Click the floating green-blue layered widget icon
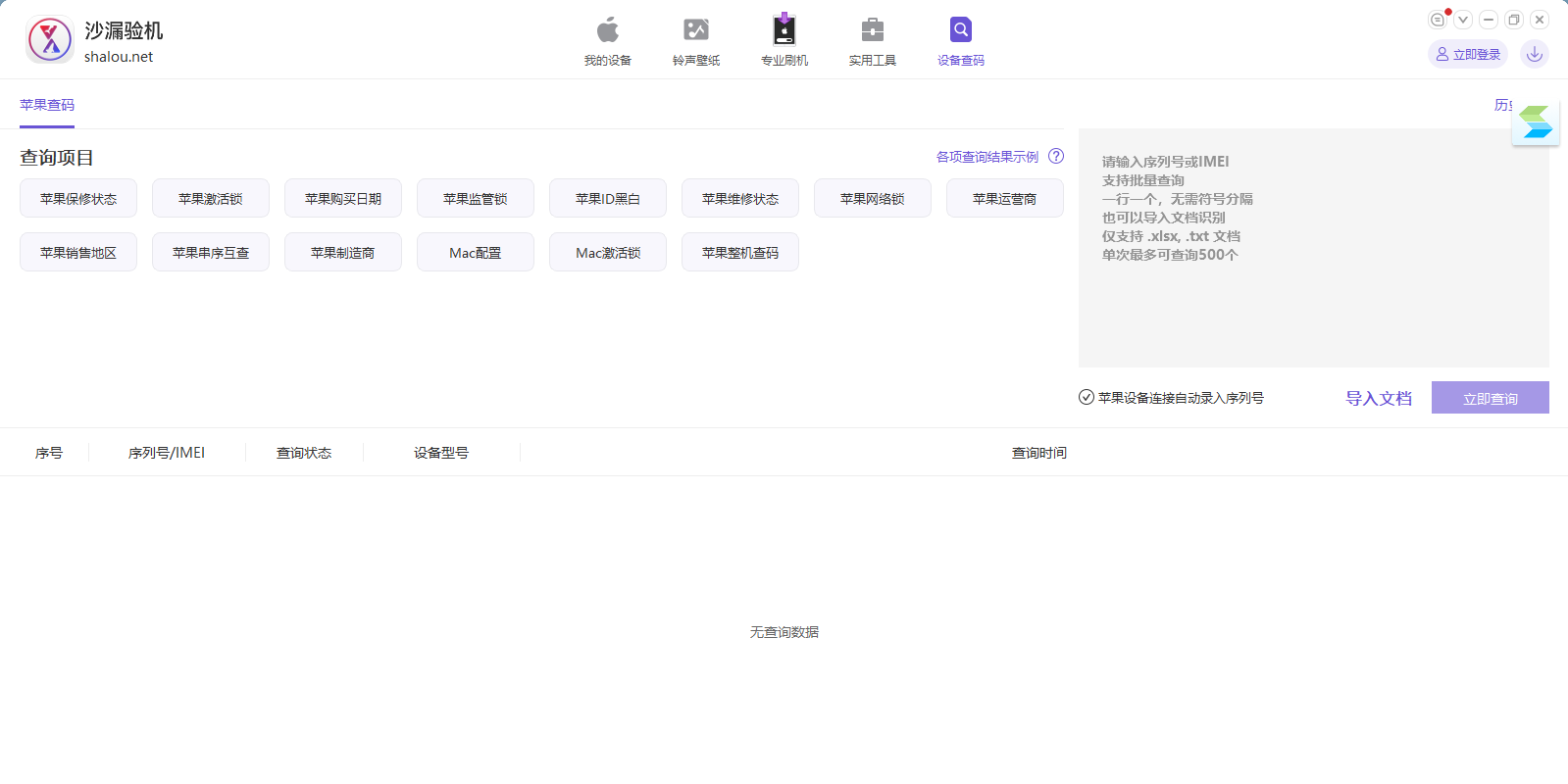This screenshot has height=784, width=1568. tap(1536, 122)
